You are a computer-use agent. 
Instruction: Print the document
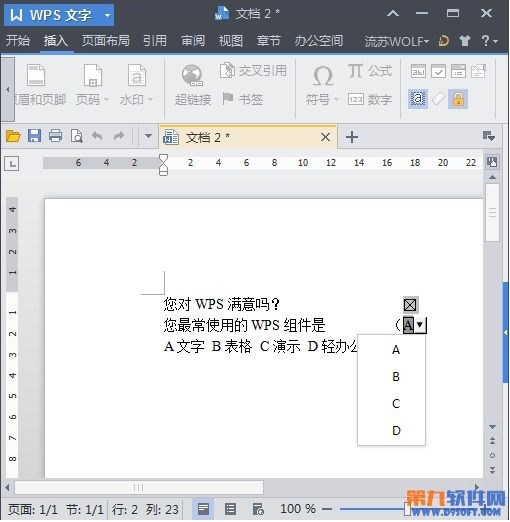click(55, 136)
